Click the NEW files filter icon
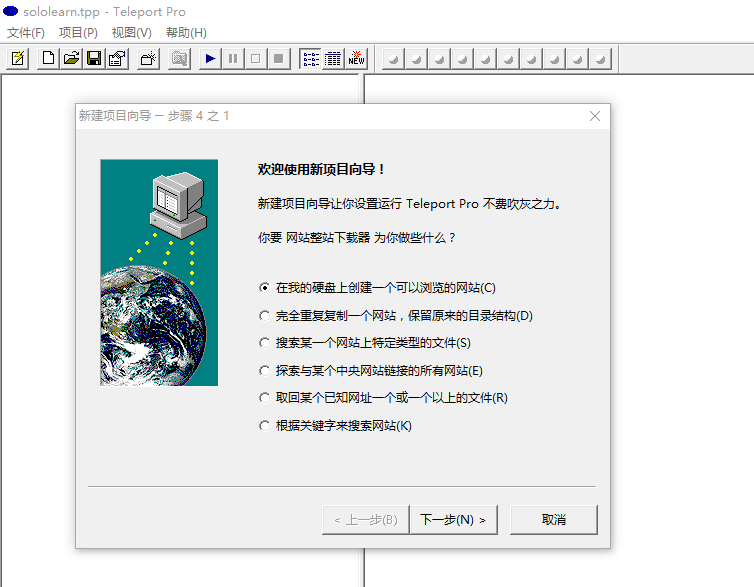 coord(356,59)
